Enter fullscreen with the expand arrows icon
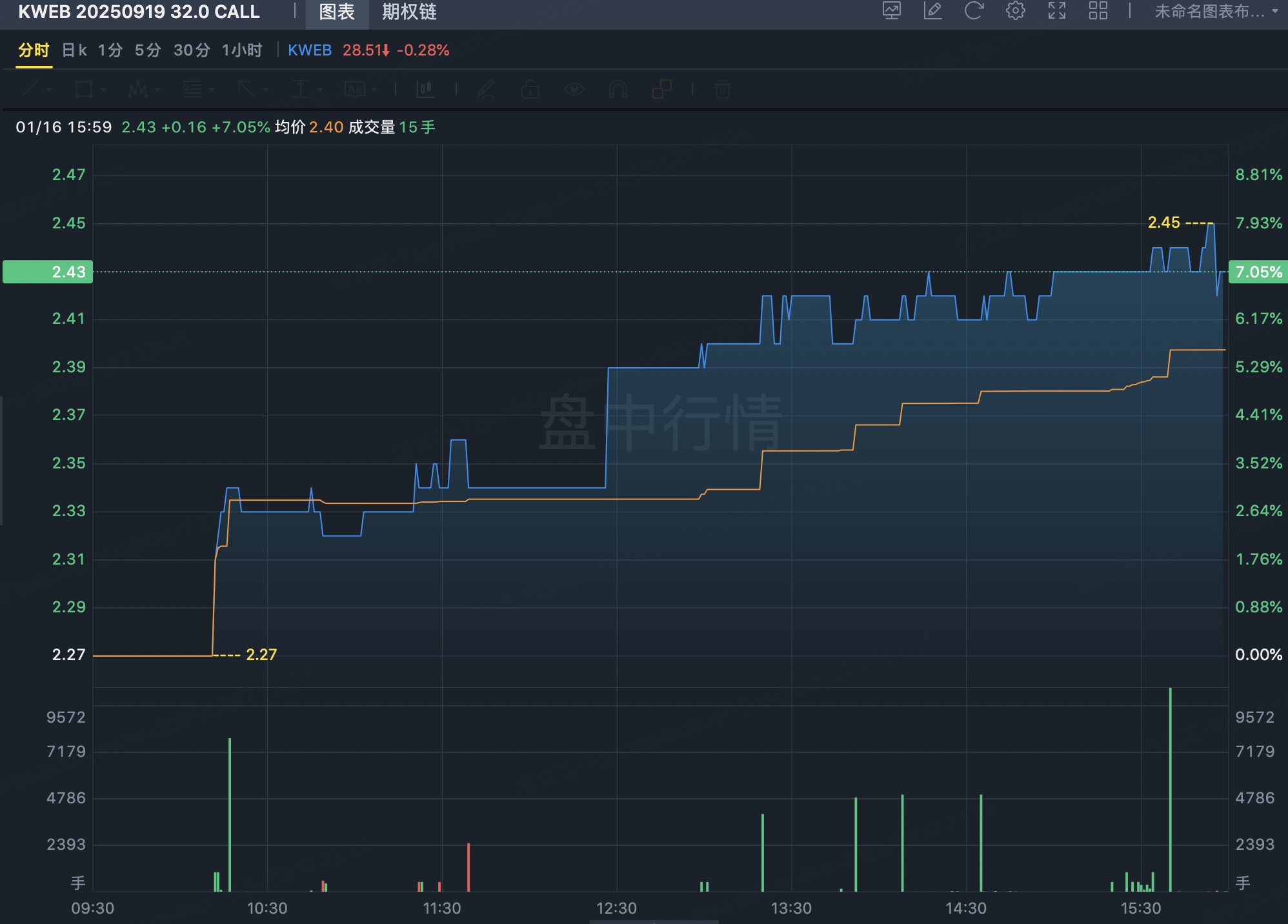Image resolution: width=1288 pixels, height=924 pixels. [1056, 11]
